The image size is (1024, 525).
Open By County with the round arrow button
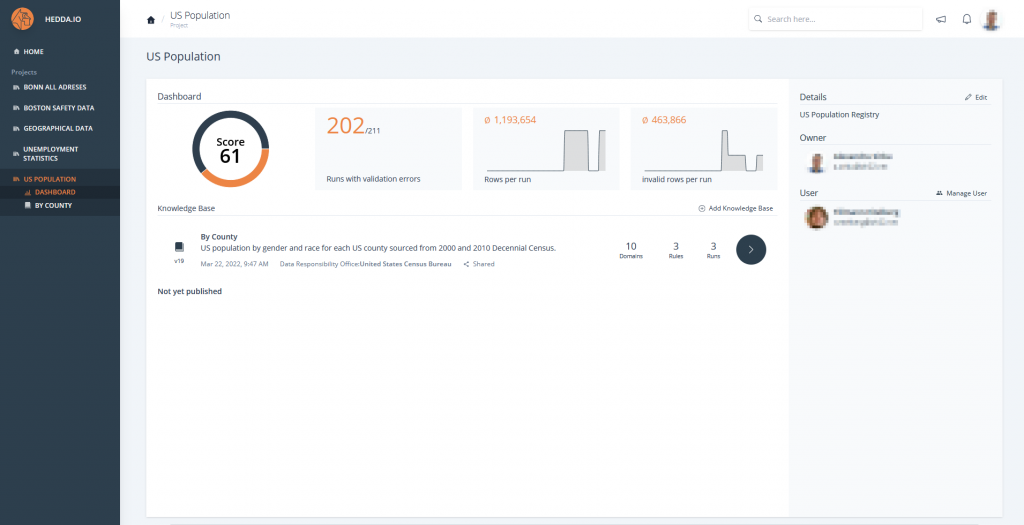tap(751, 250)
